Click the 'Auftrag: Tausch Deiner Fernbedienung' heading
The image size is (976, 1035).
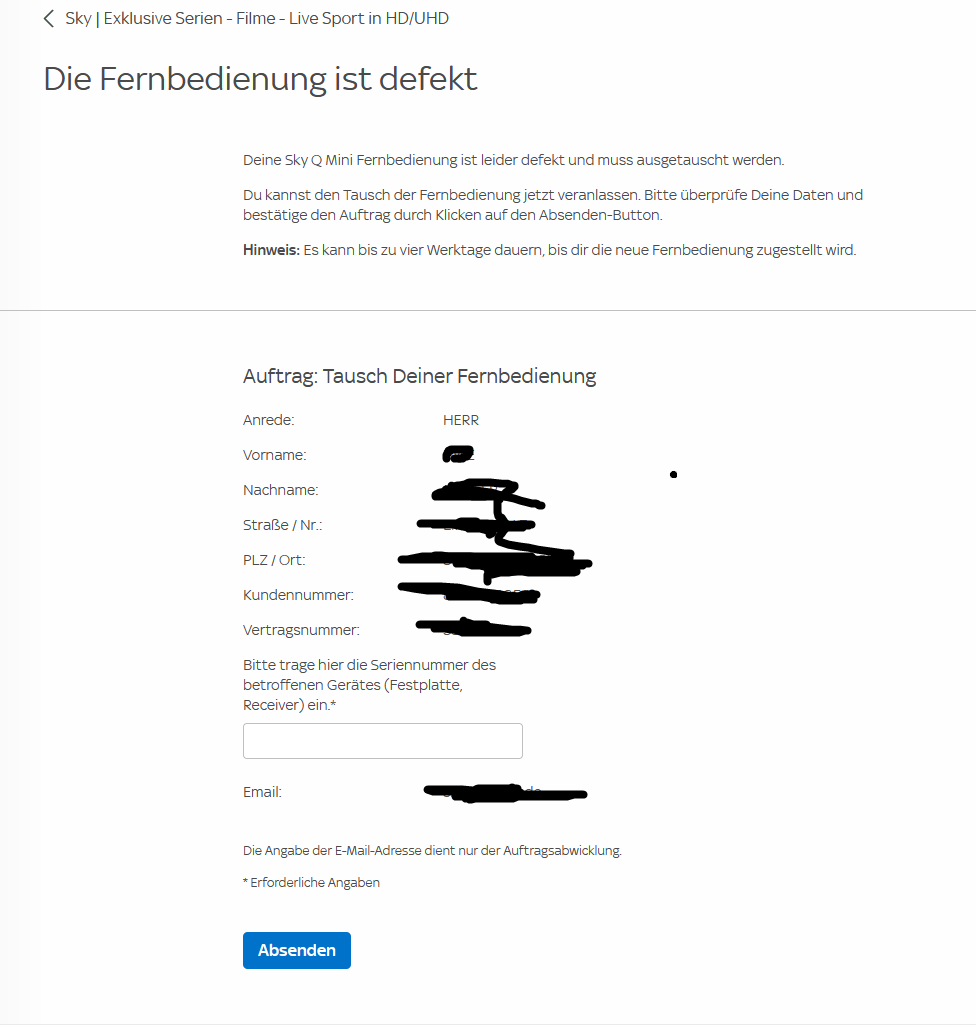pyautogui.click(x=419, y=376)
